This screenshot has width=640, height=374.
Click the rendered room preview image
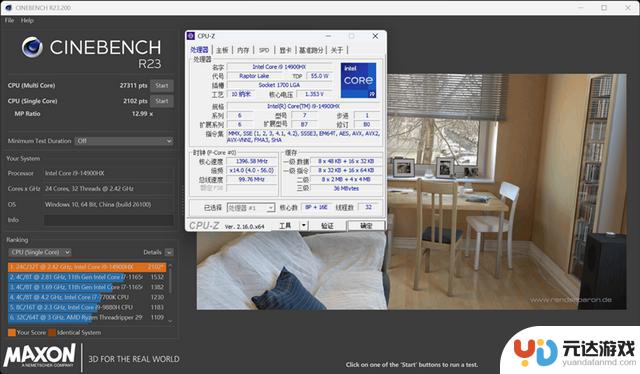pos(411,192)
